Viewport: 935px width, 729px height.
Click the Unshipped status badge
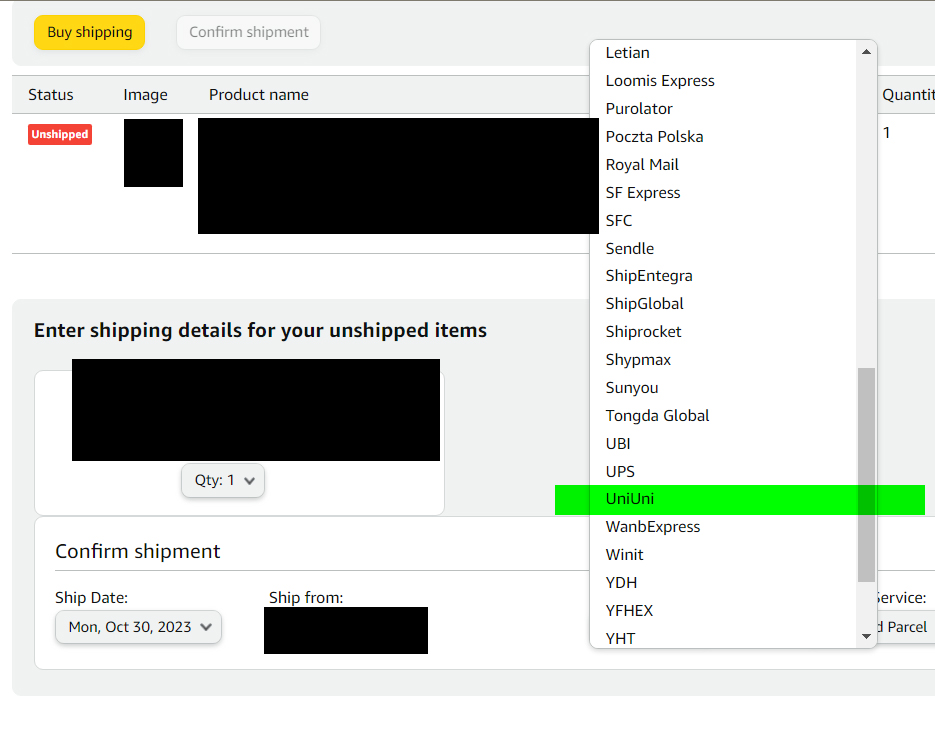pyautogui.click(x=60, y=135)
